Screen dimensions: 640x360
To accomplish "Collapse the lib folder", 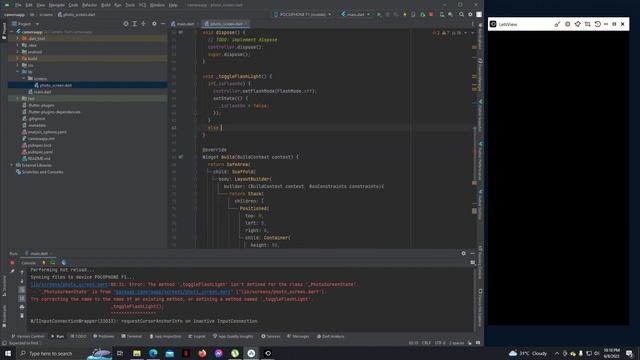I will point(18,72).
